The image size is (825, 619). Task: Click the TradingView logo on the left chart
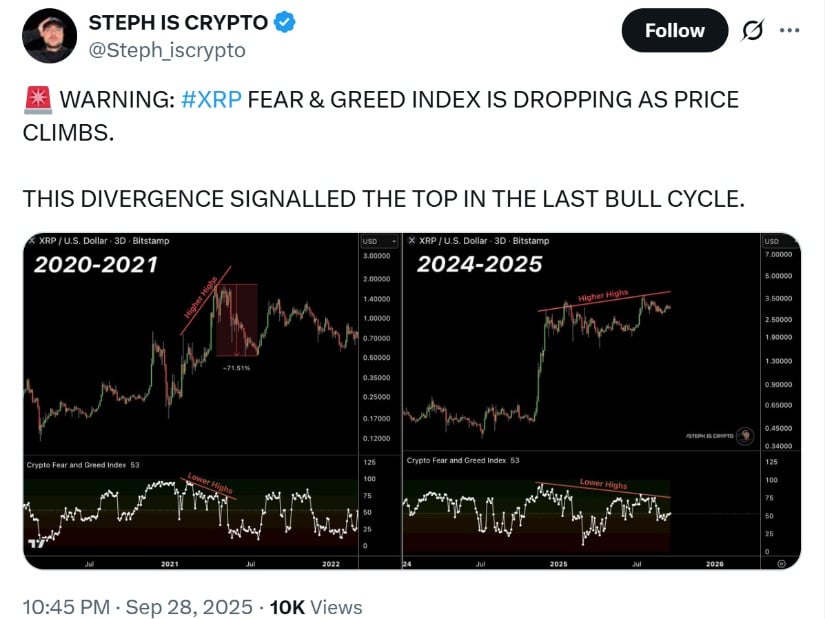pyautogui.click(x=39, y=544)
